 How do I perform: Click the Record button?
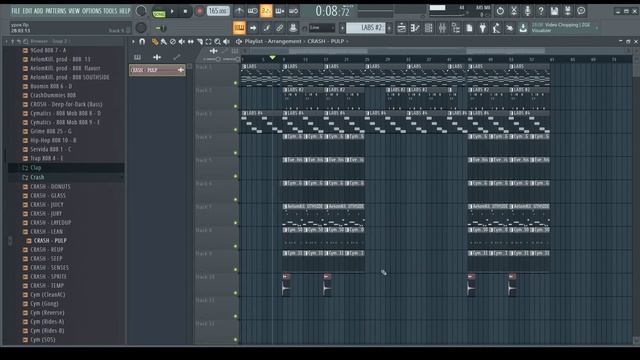(199, 11)
